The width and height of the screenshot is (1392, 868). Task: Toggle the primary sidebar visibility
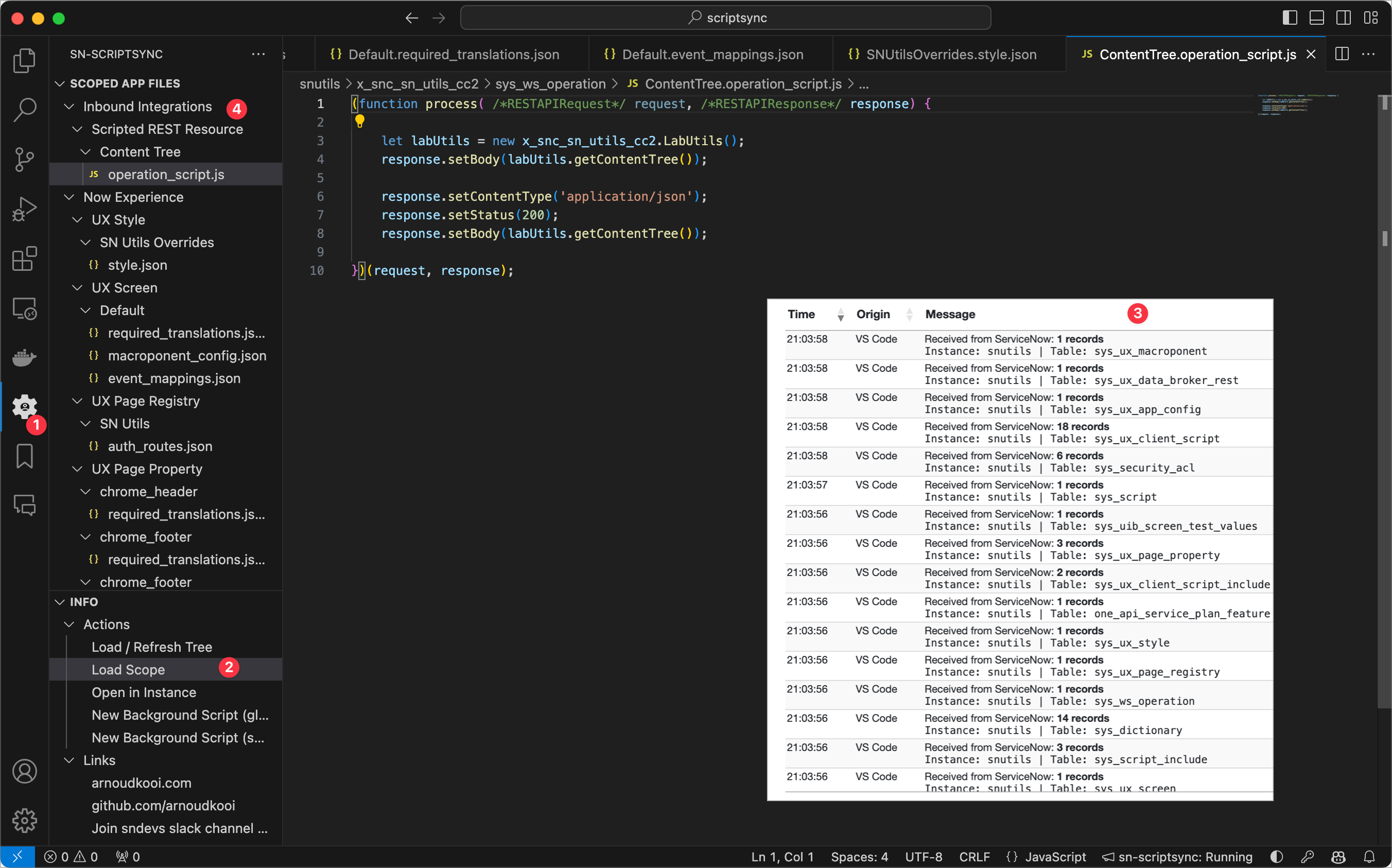(x=1289, y=18)
